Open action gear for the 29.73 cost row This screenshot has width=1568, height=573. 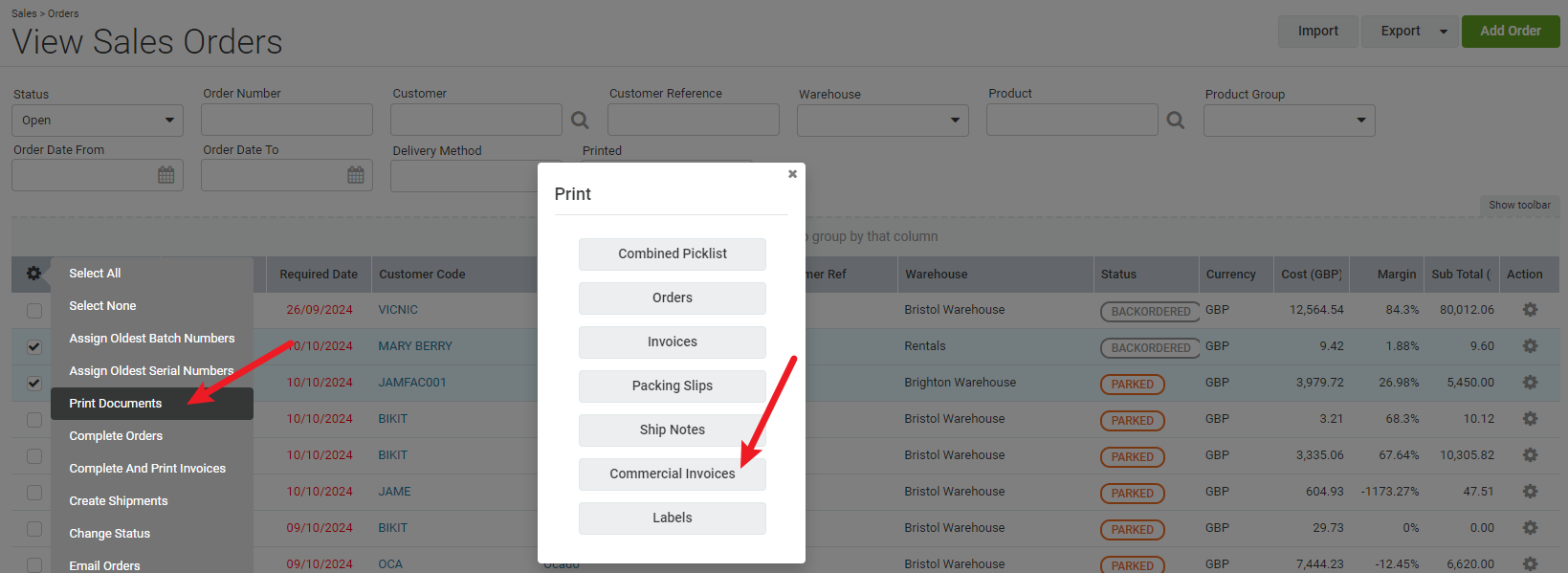(1530, 528)
